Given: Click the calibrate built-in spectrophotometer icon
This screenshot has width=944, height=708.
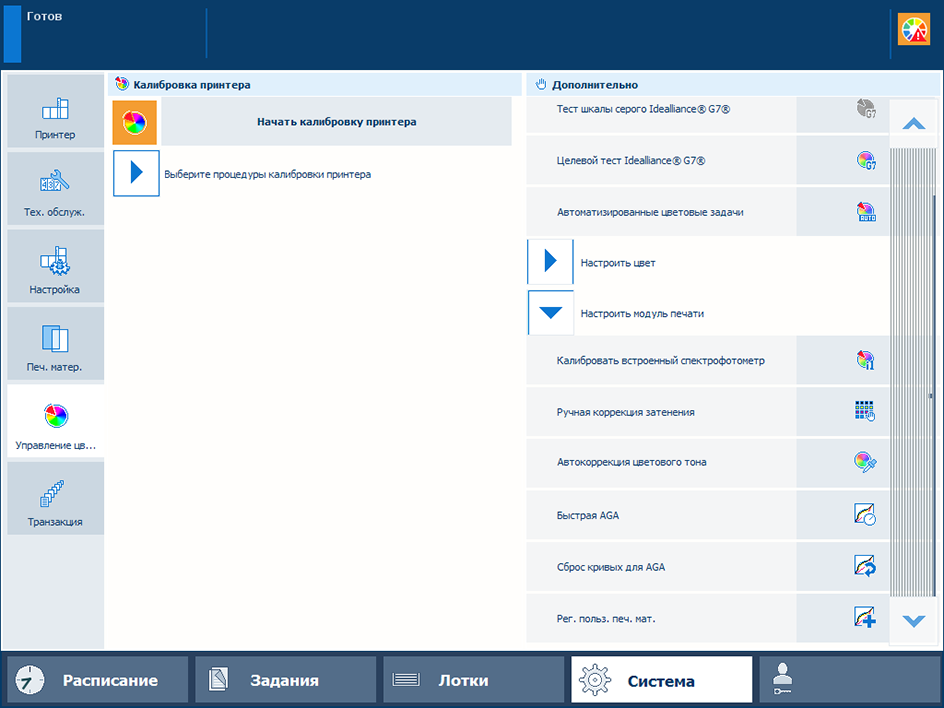Looking at the screenshot, I should pyautogui.click(x=866, y=360).
